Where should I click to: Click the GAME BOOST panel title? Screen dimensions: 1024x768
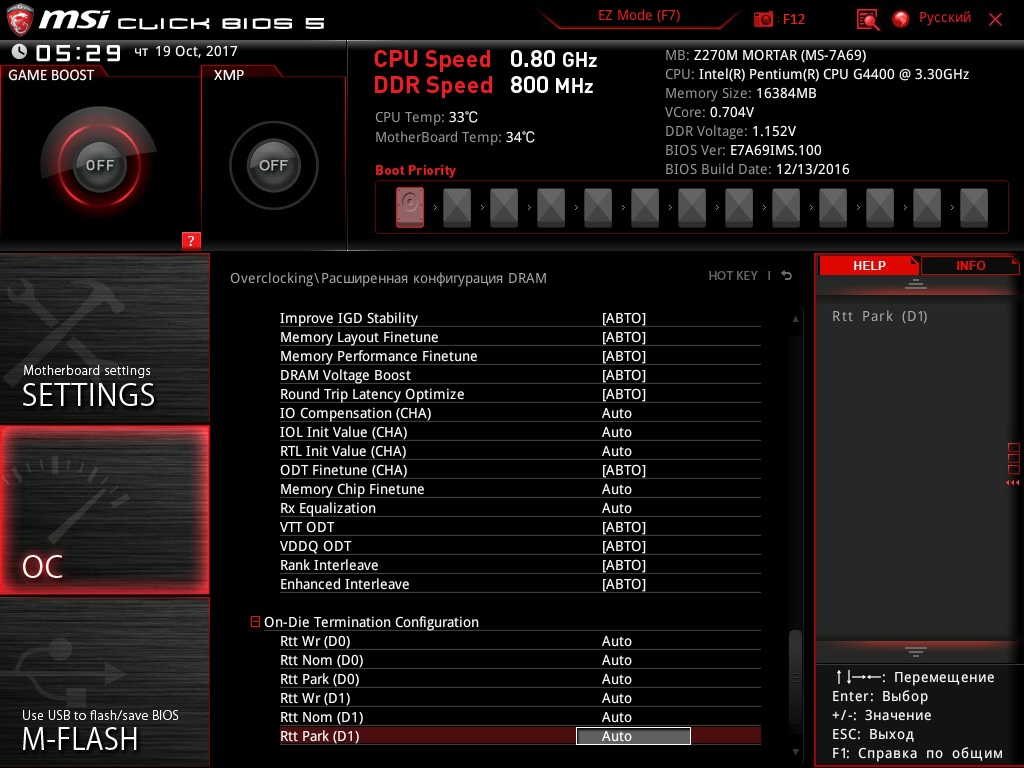pos(51,75)
